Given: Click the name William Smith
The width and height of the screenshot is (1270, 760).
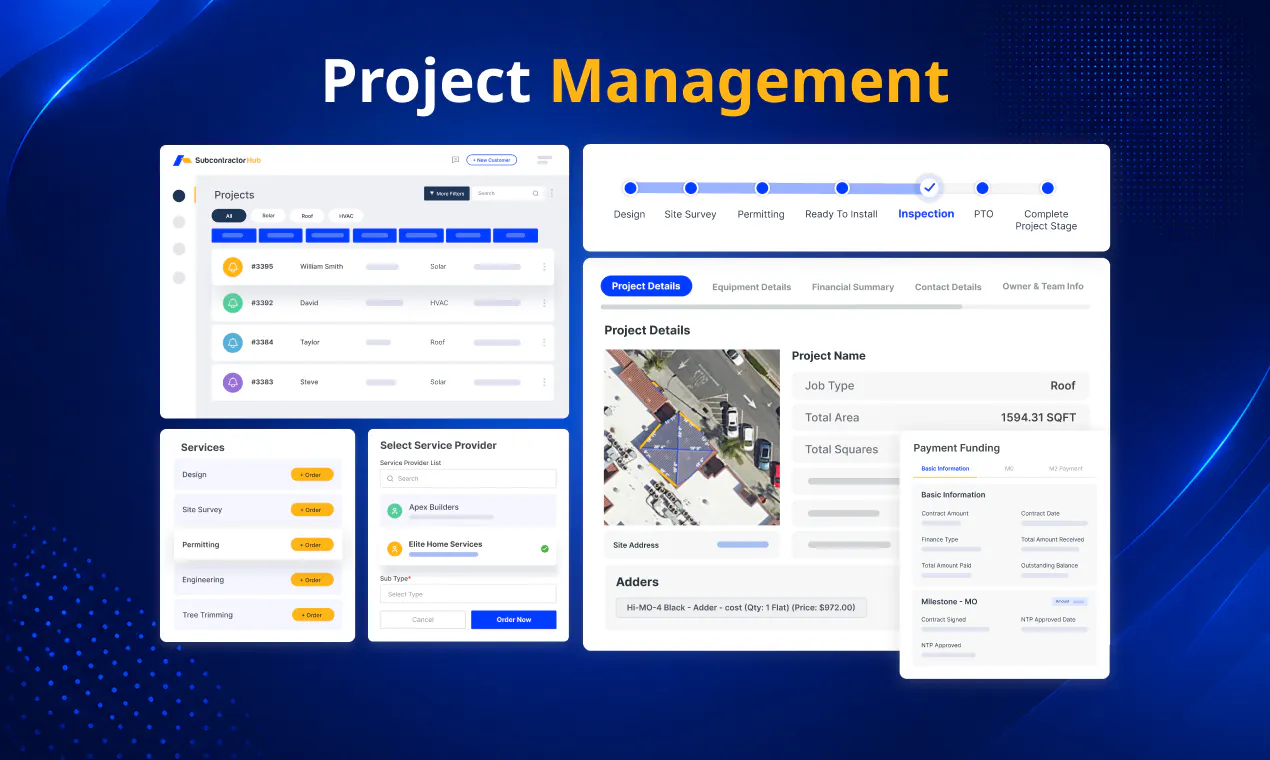Looking at the screenshot, I should coord(321,267).
